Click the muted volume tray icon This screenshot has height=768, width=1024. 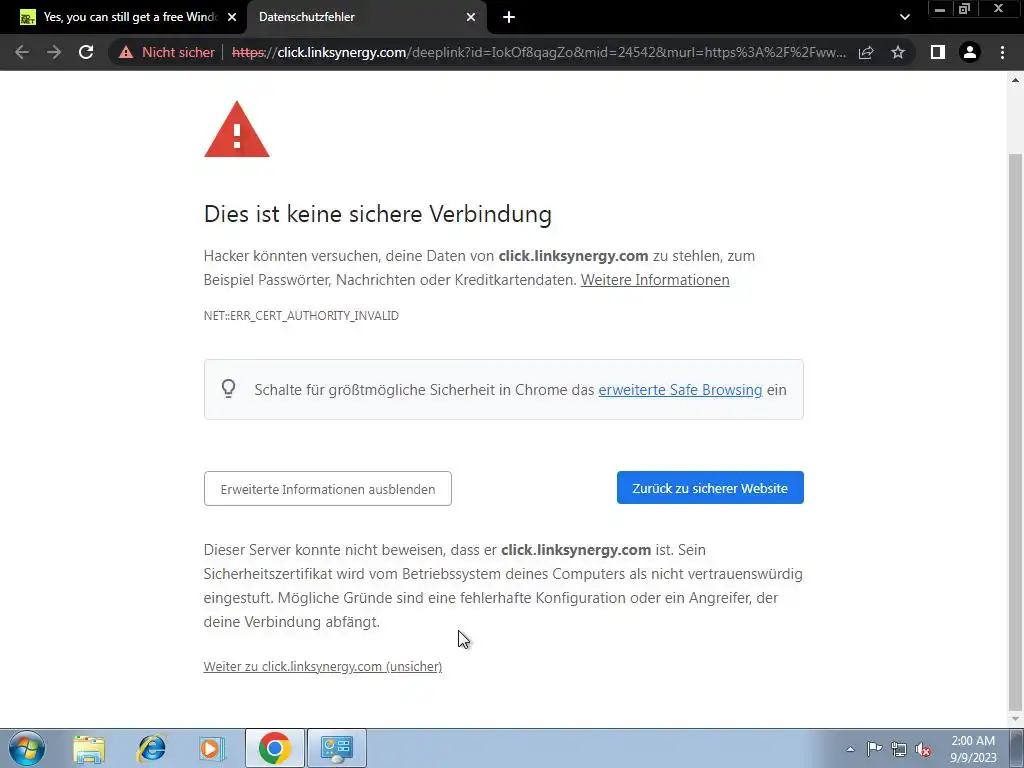click(x=923, y=749)
